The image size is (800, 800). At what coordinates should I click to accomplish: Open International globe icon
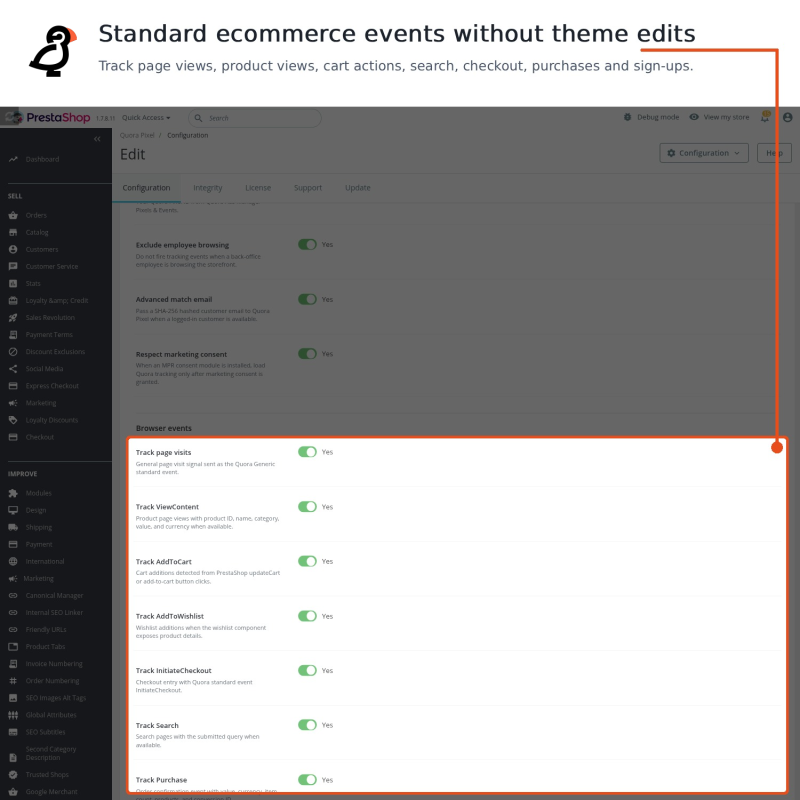13,561
